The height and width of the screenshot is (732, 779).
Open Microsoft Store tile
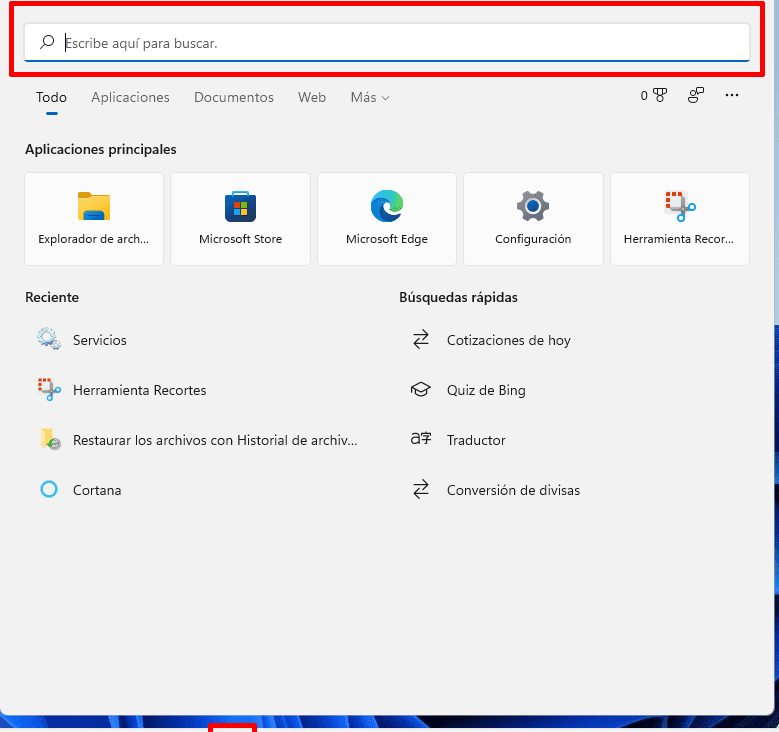(x=240, y=219)
